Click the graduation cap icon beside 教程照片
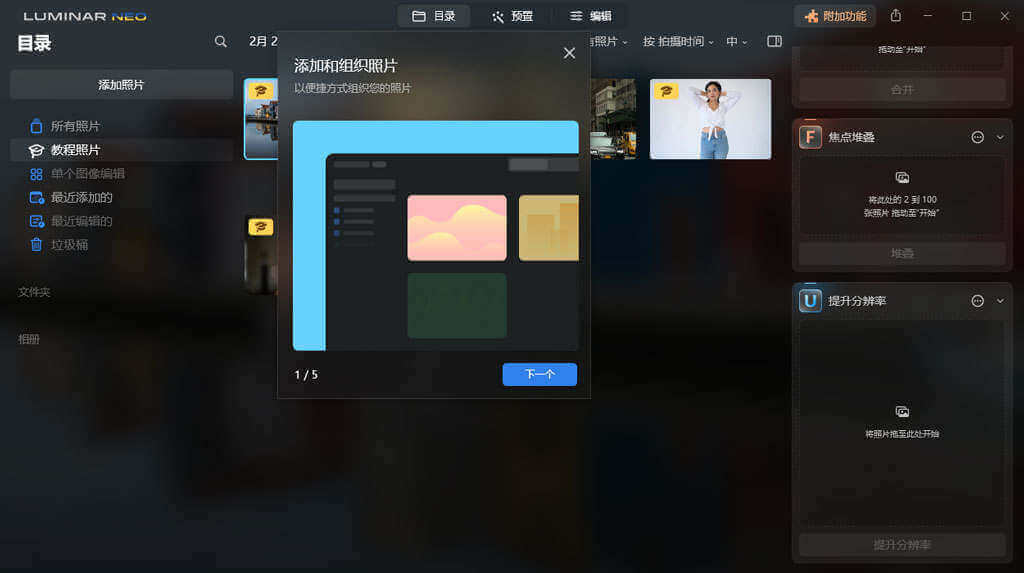Screen dimensions: 1024x573 (36, 150)
